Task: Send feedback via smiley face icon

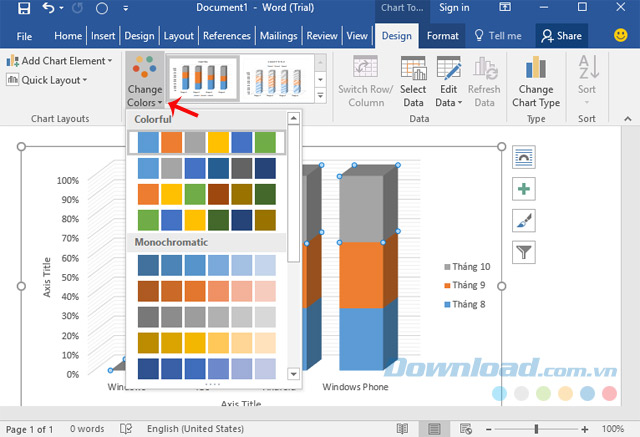Action: (x=620, y=35)
